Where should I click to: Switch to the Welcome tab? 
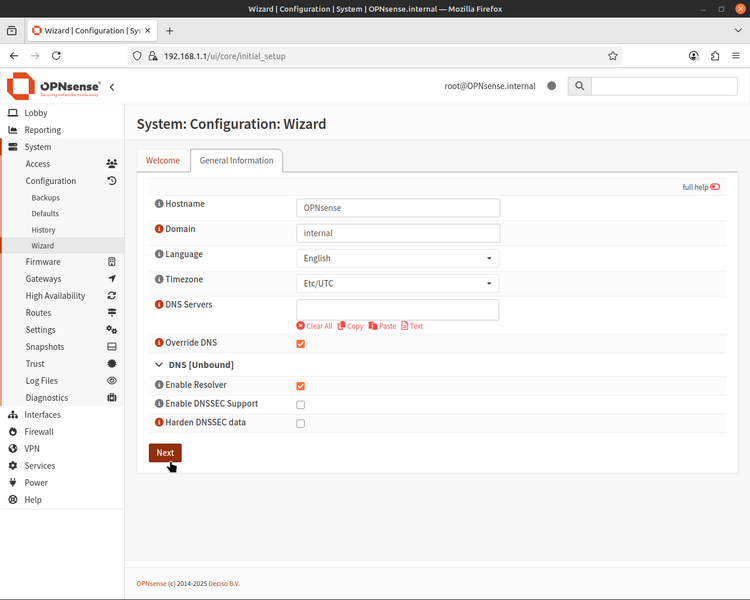(163, 160)
